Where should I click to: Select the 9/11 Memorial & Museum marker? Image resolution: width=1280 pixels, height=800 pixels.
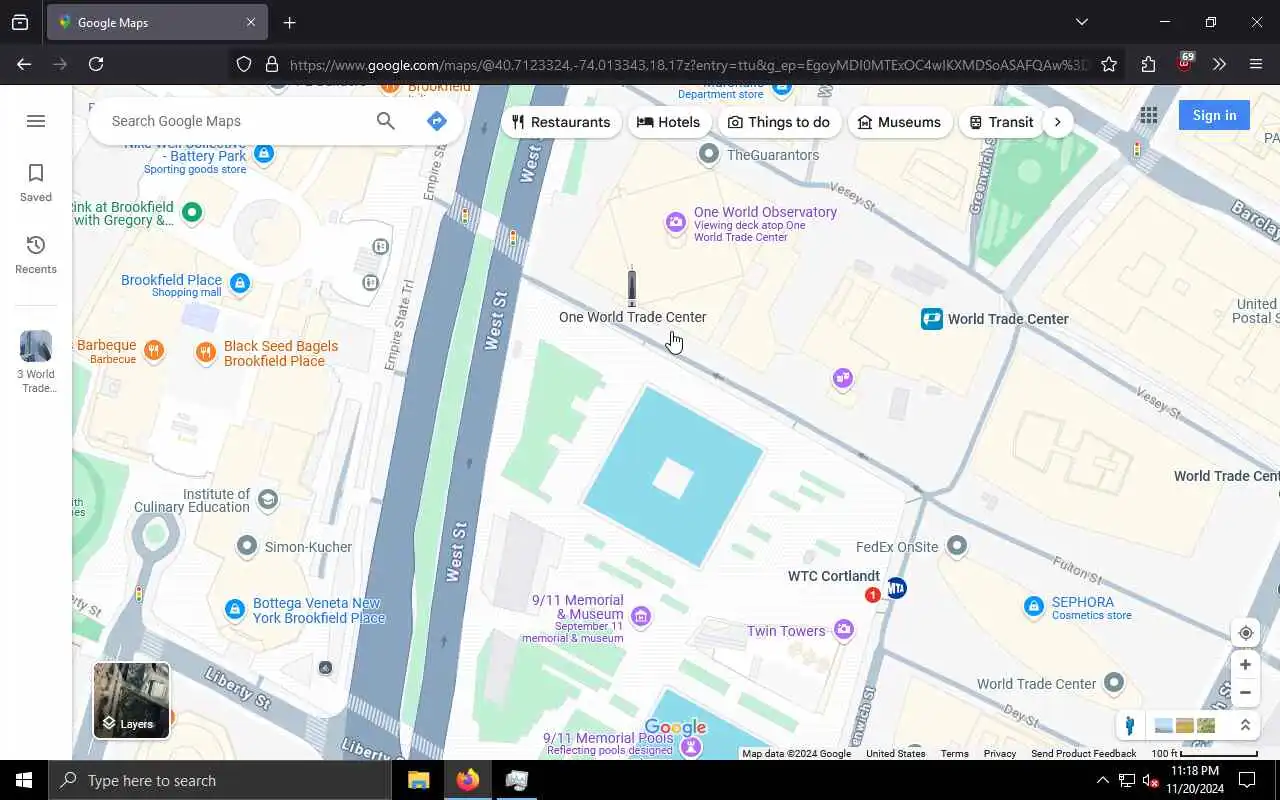coord(641,616)
